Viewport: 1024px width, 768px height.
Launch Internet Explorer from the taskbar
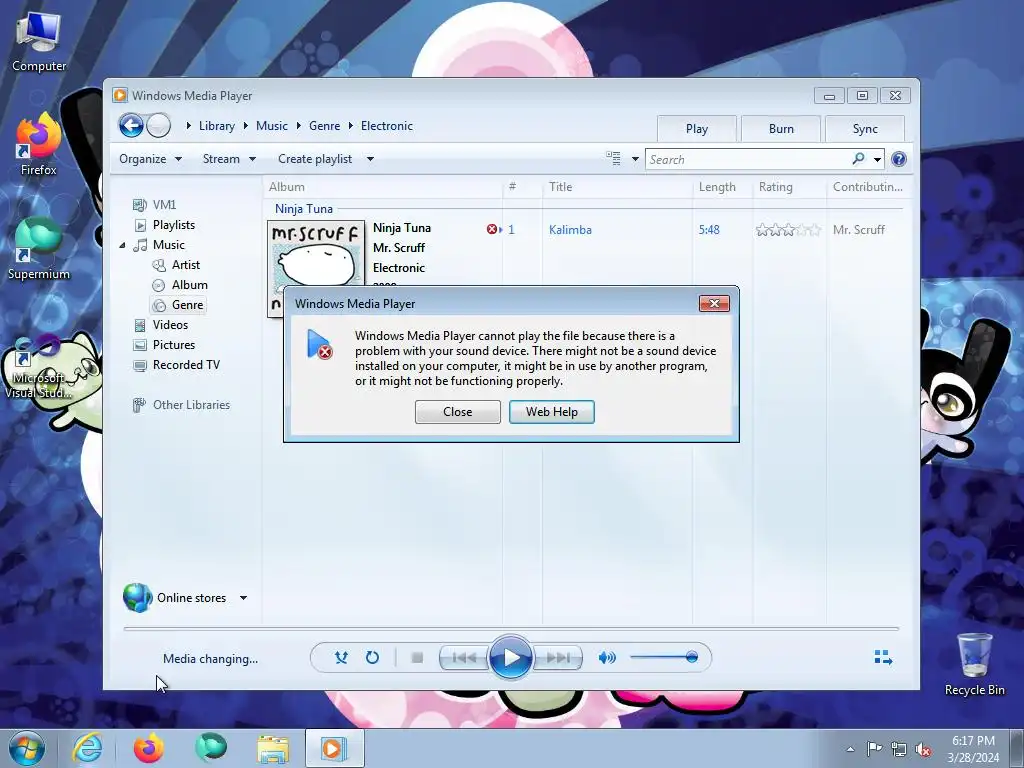(x=88, y=748)
